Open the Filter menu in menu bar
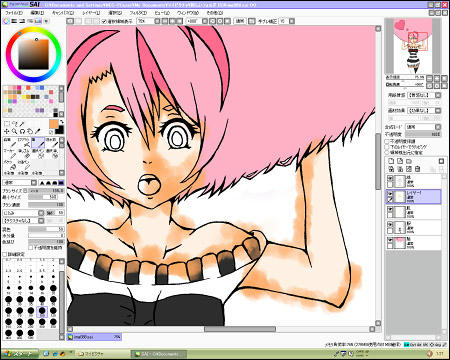This screenshot has width=450, height=360. pyautogui.click(x=138, y=13)
